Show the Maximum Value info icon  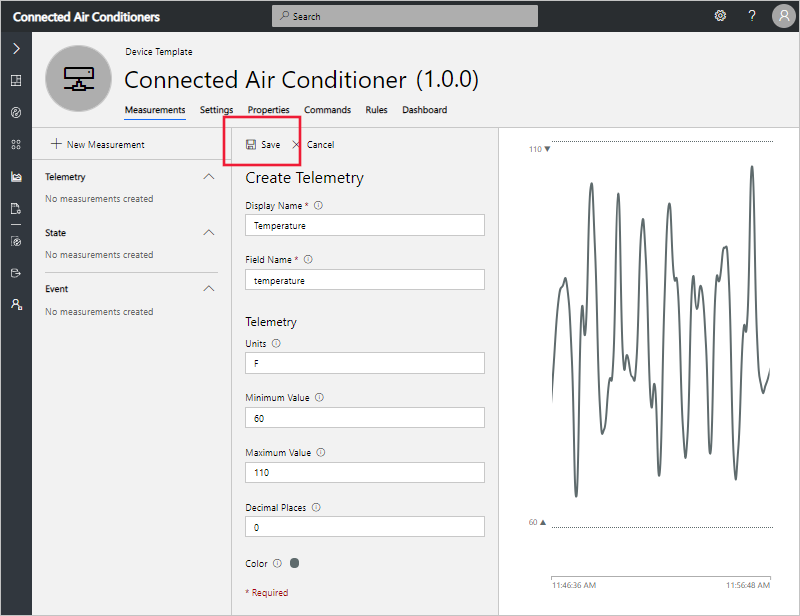point(321,453)
